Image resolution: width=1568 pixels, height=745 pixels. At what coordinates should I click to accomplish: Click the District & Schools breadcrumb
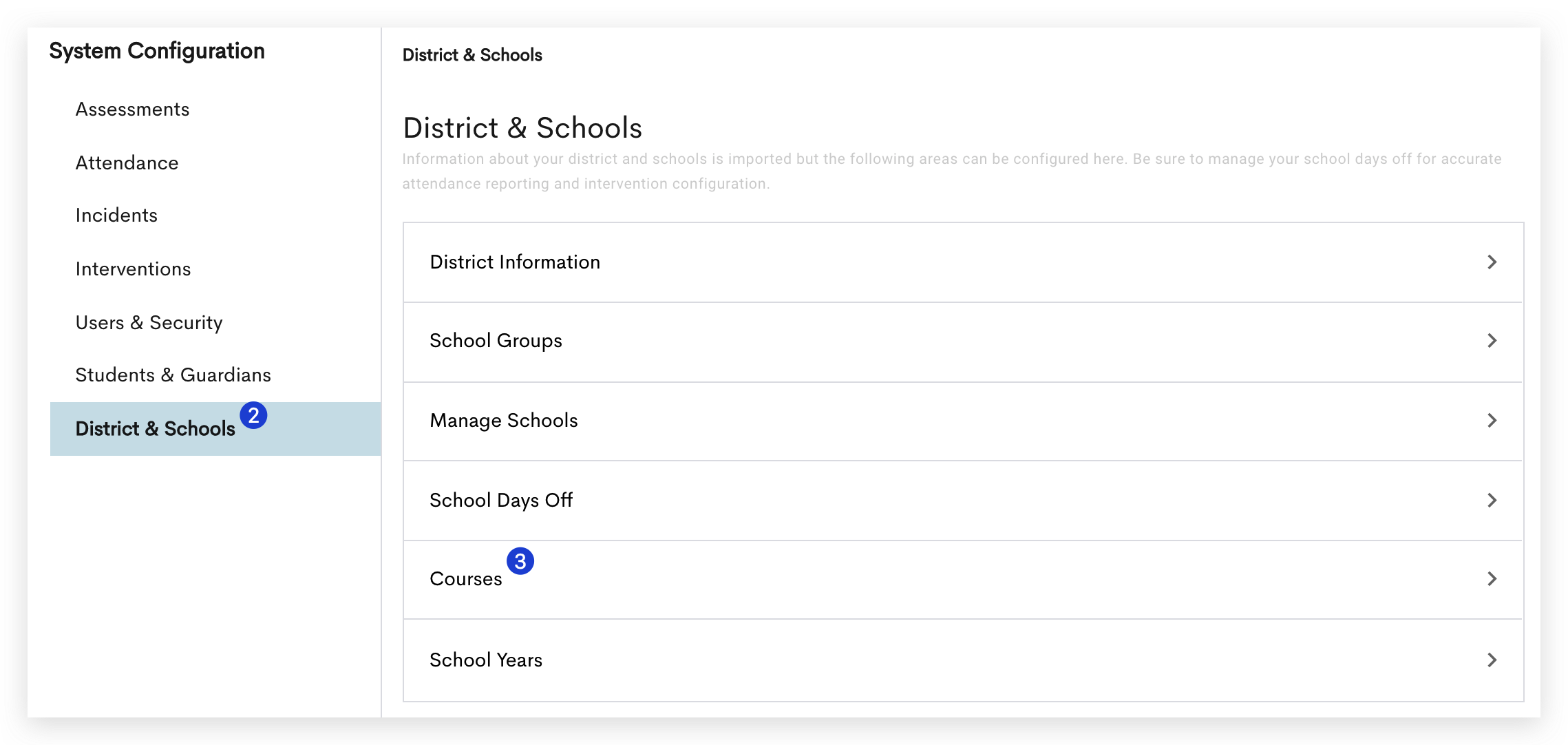click(472, 55)
